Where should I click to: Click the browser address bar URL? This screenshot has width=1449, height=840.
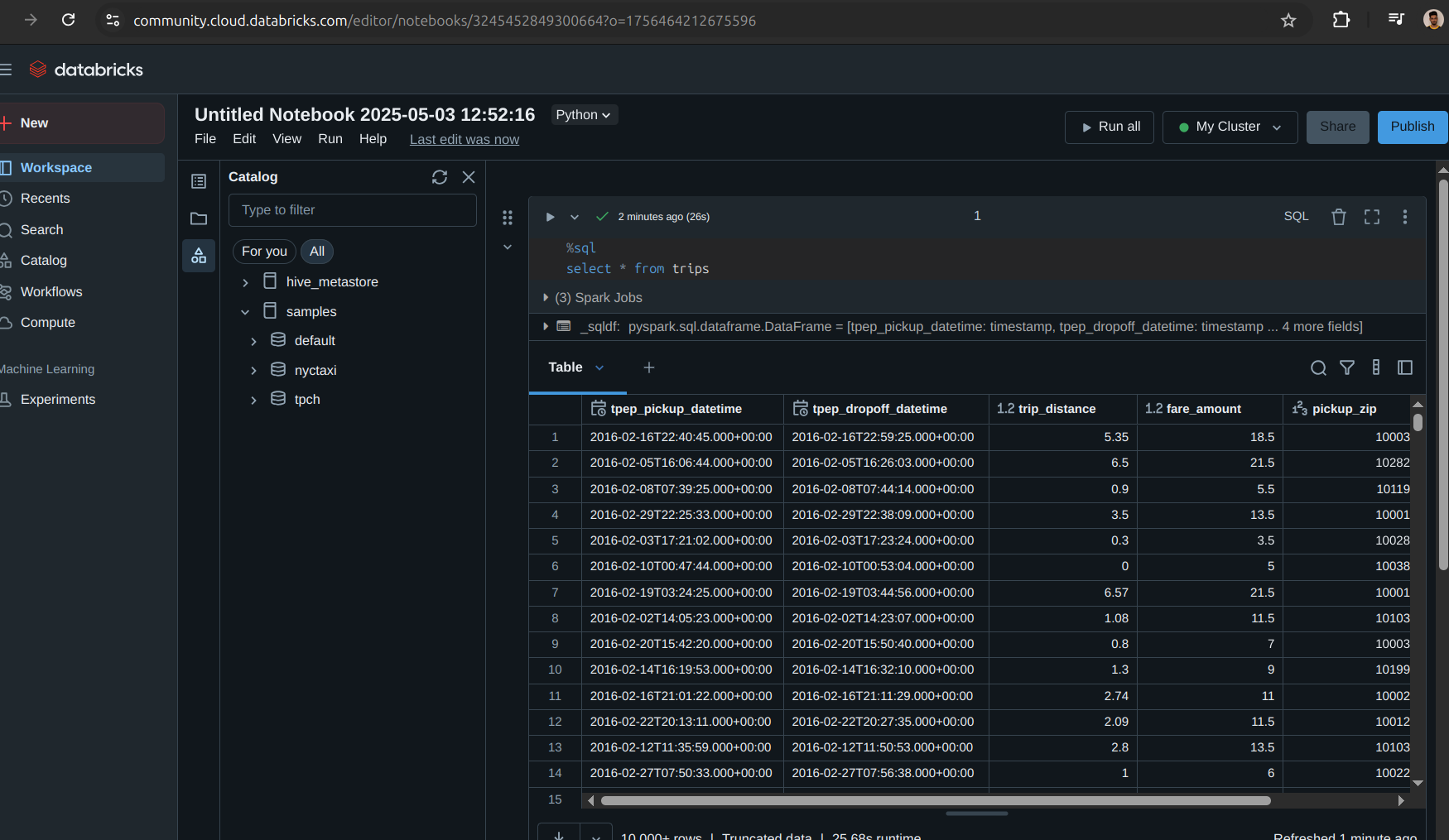pos(445,20)
